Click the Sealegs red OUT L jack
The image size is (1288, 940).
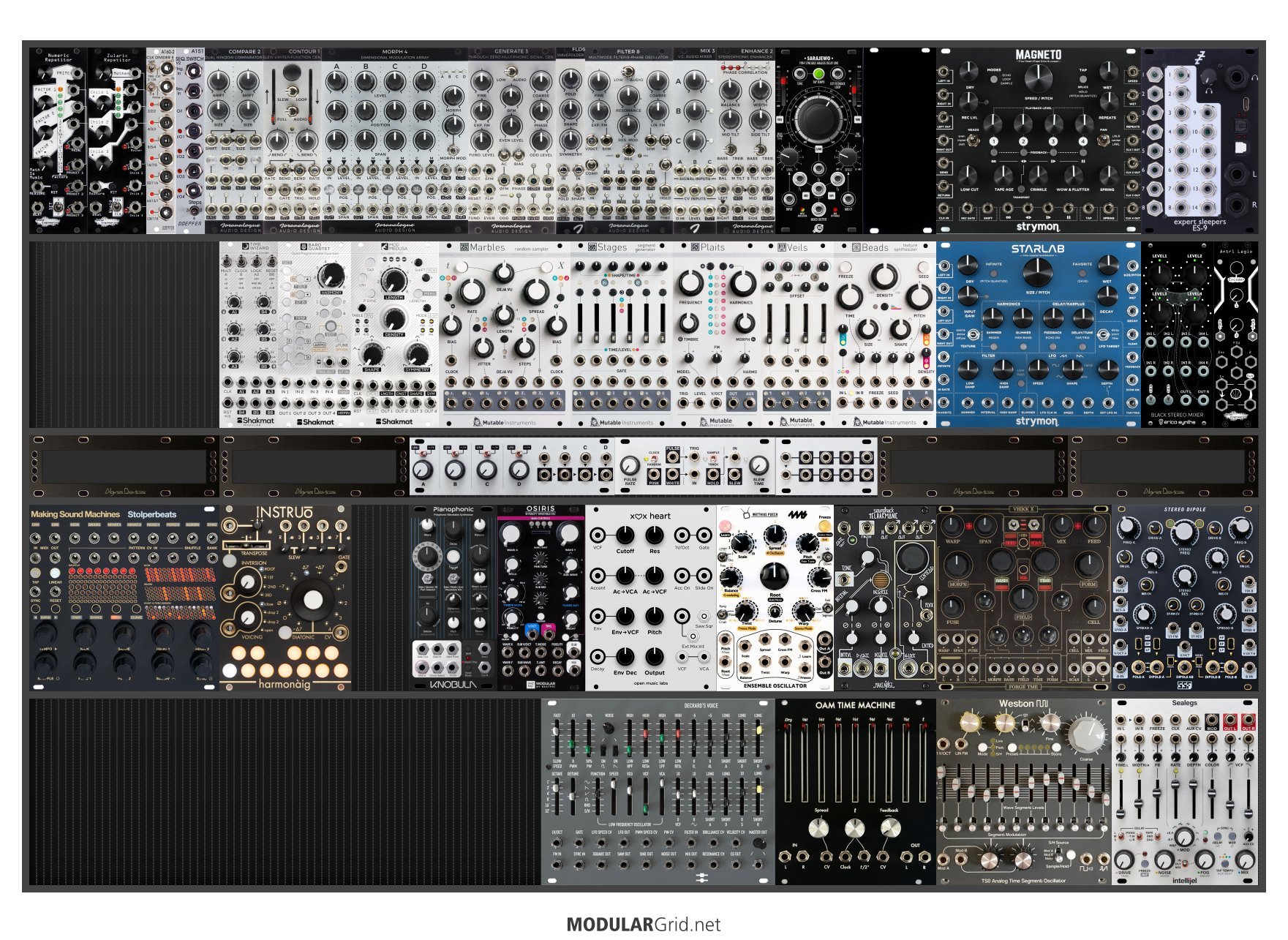point(1230,721)
